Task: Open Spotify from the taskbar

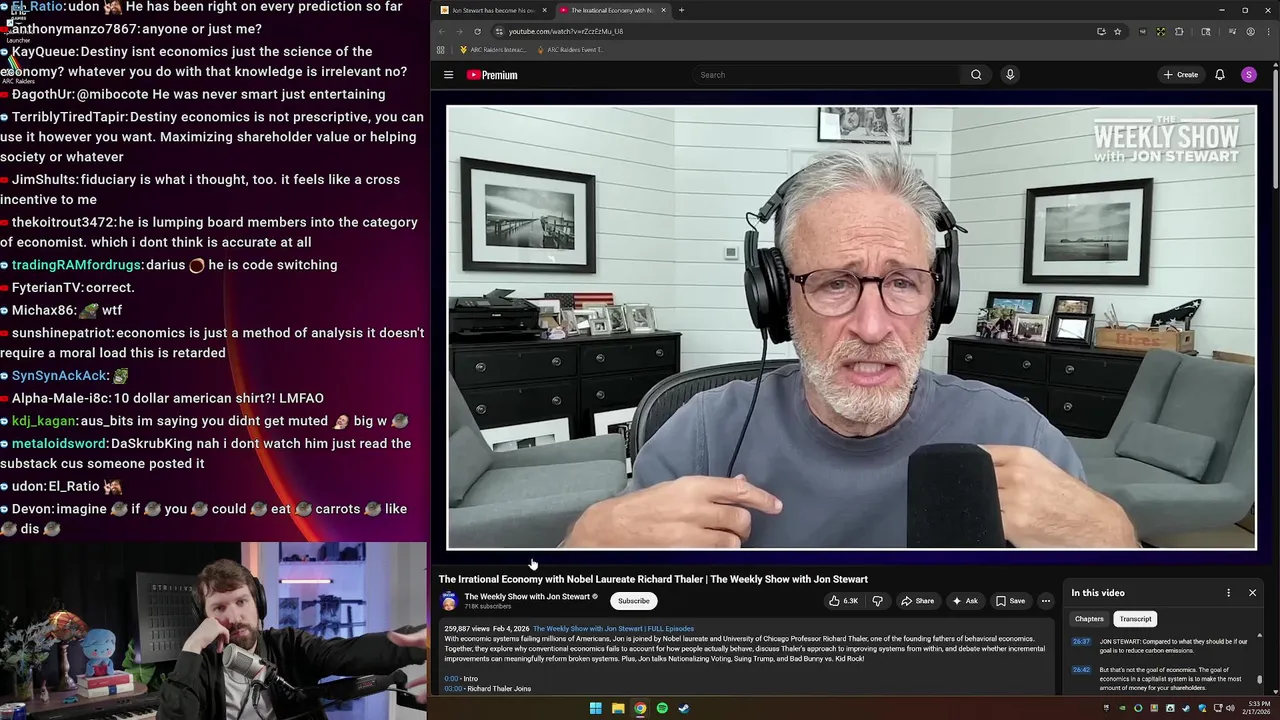Action: (662, 708)
